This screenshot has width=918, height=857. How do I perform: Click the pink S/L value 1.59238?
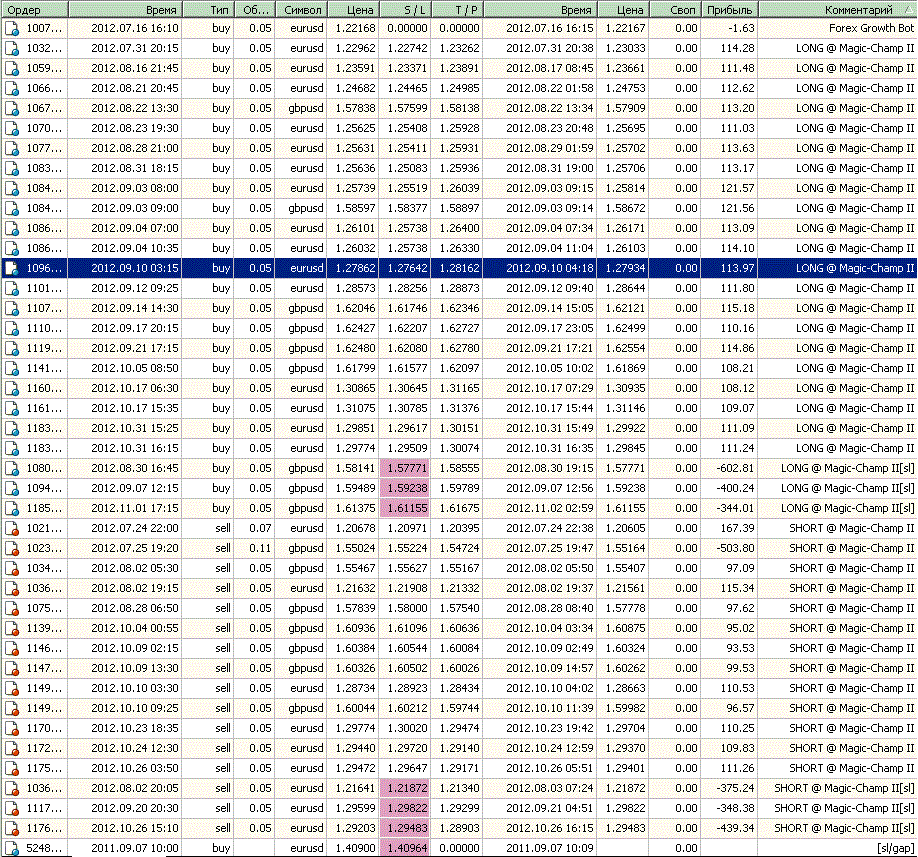pyautogui.click(x=405, y=488)
